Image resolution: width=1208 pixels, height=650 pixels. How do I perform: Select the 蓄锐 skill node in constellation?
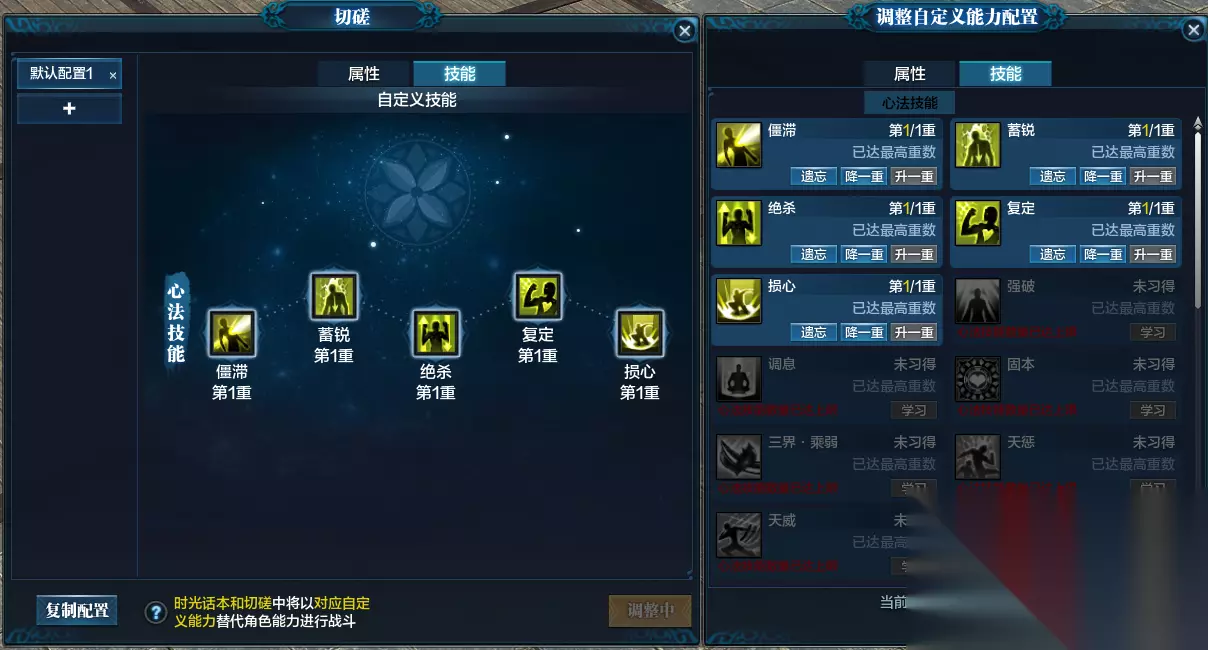tap(334, 297)
